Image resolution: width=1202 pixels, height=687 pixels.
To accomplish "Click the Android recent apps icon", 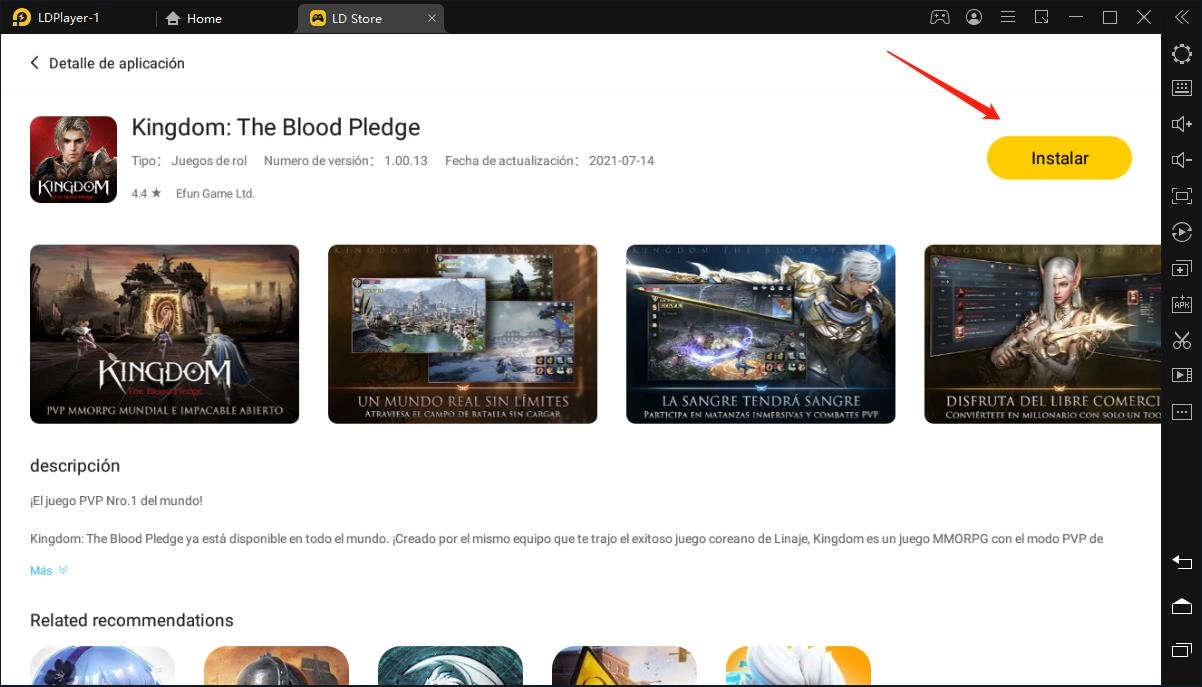I will click(1181, 650).
